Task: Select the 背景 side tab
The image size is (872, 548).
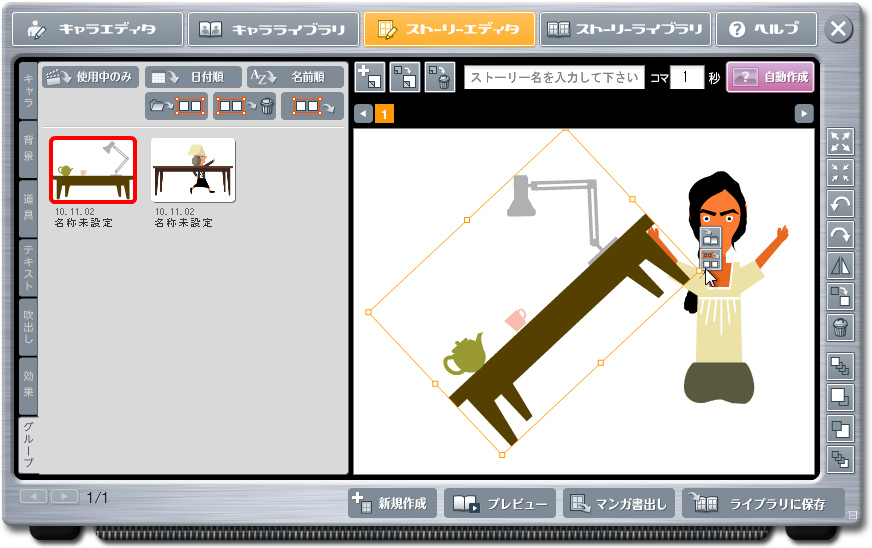Action: pyautogui.click(x=28, y=149)
